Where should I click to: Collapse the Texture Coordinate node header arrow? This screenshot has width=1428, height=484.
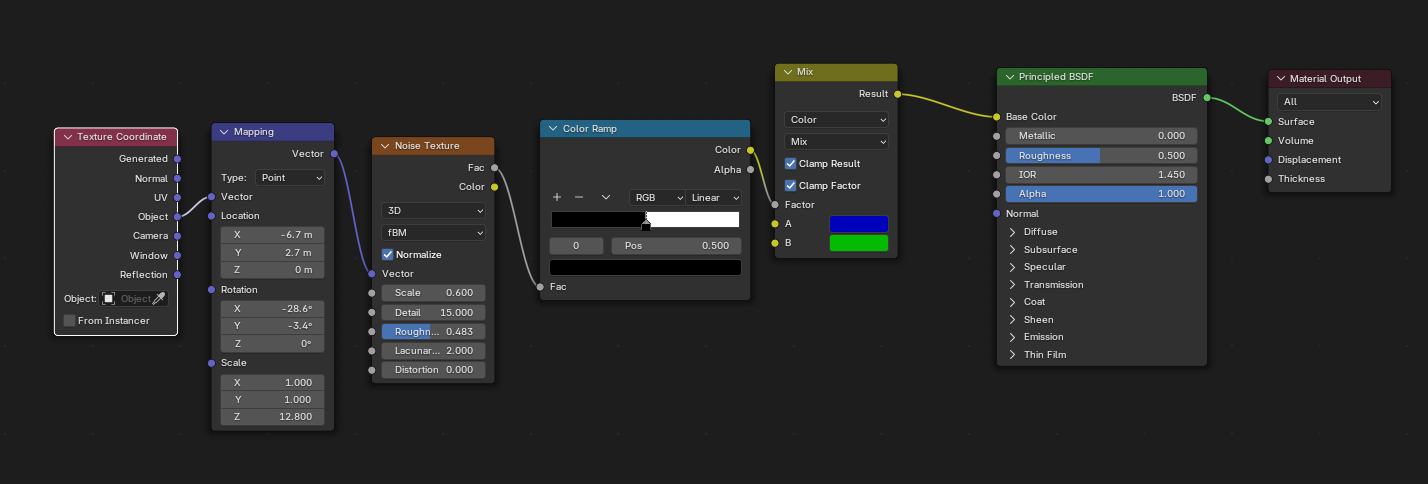67,137
